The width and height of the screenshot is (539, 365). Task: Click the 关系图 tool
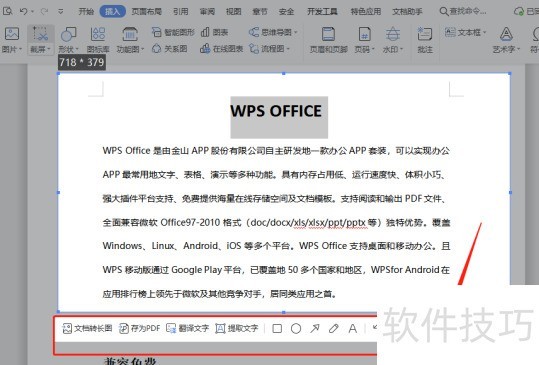coord(170,48)
